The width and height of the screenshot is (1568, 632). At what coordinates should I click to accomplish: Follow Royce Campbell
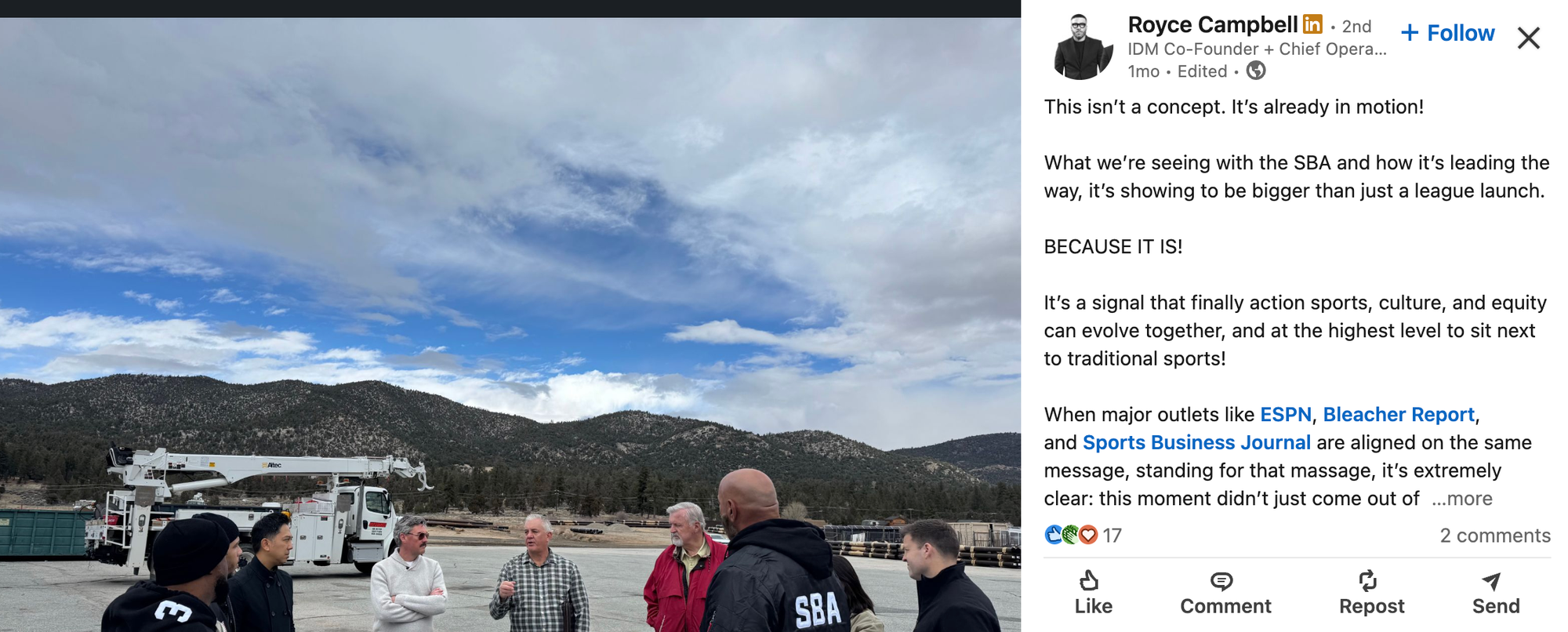click(1448, 33)
